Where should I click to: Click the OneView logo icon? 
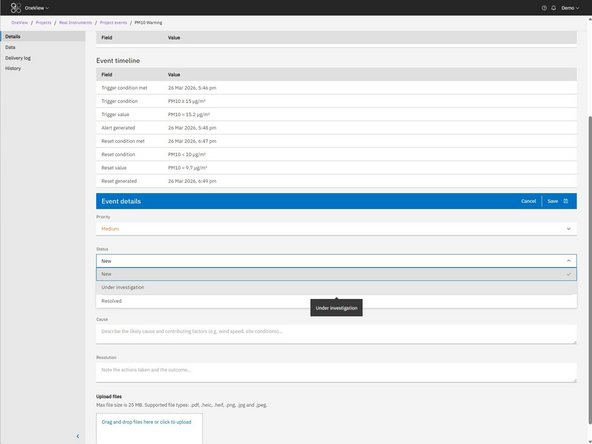tap(16, 8)
